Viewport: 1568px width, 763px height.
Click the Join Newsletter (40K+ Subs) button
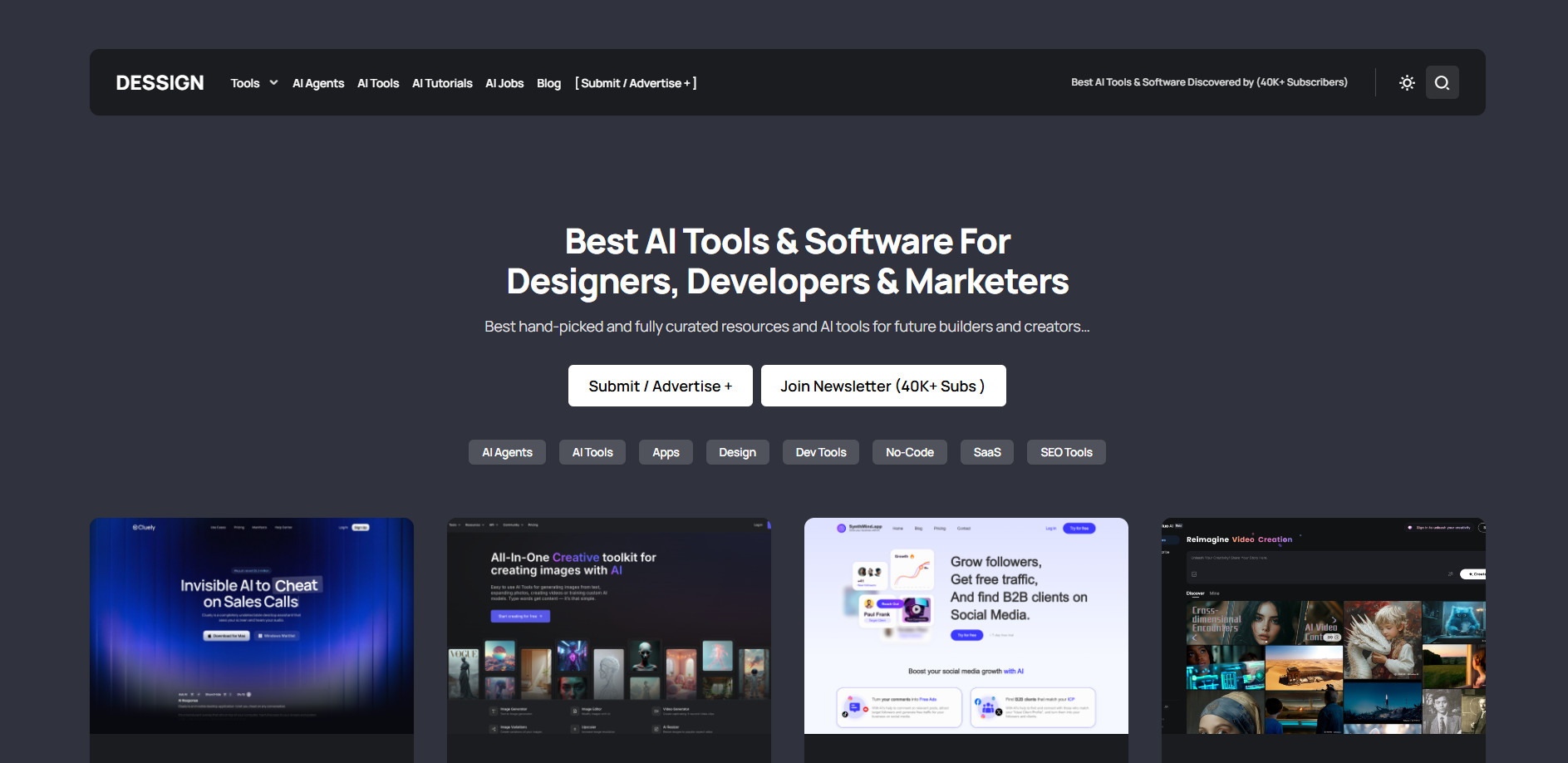pos(883,385)
